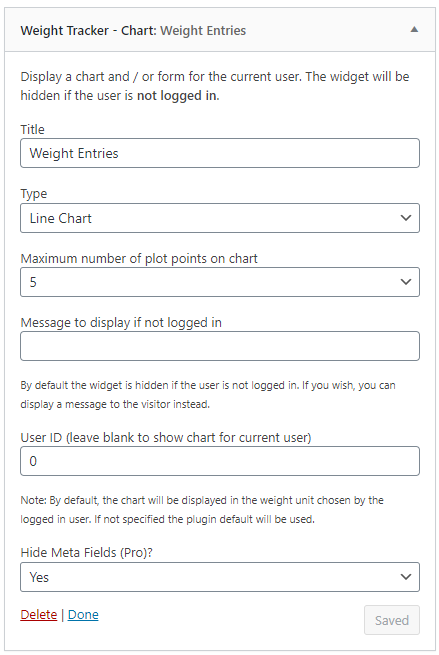Screen dimensions: 439x655
Task: Focus the User ID field containing 0
Action: [x=220, y=461]
